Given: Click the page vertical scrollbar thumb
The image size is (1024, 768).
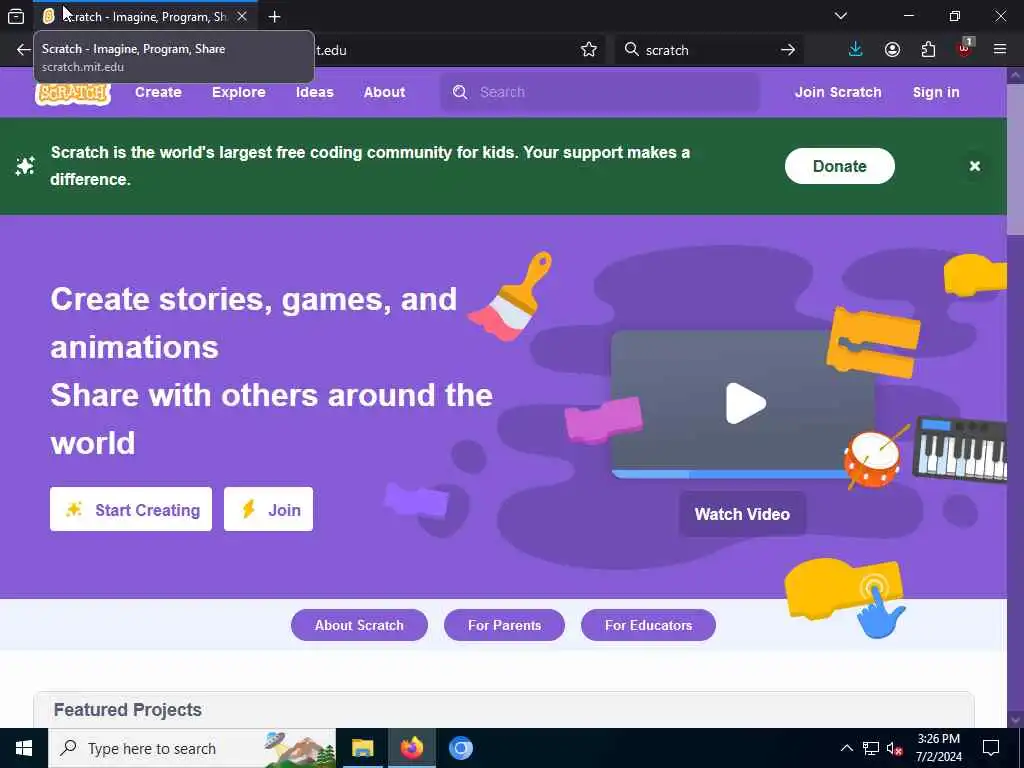Looking at the screenshot, I should coord(1015,159).
